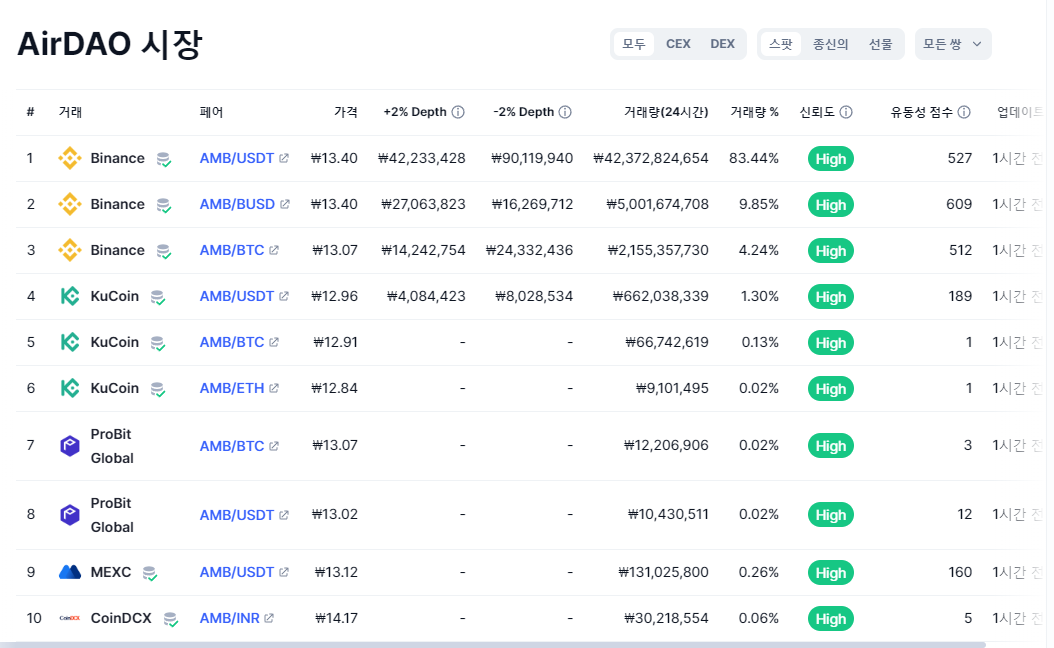Click Binance logo in AMB/BUSD row
1054x648 pixels.
pyautogui.click(x=70, y=204)
